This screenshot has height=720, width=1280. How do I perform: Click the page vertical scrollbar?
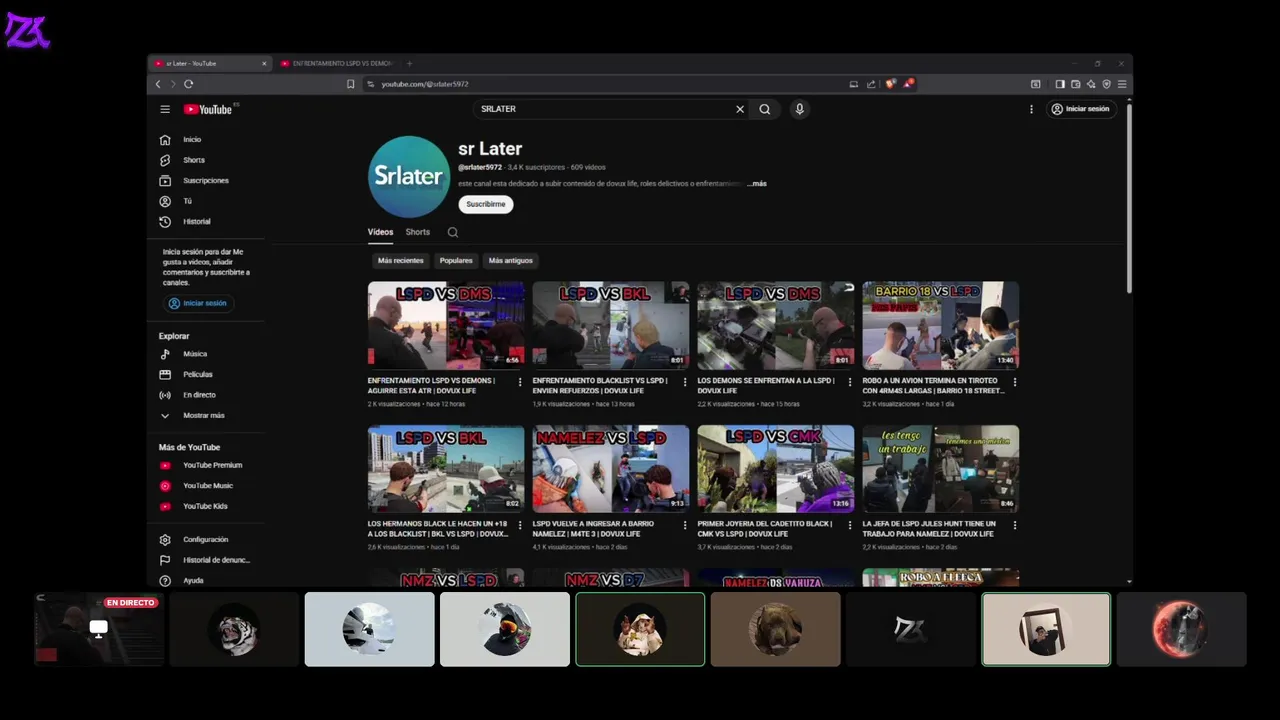(1129, 198)
